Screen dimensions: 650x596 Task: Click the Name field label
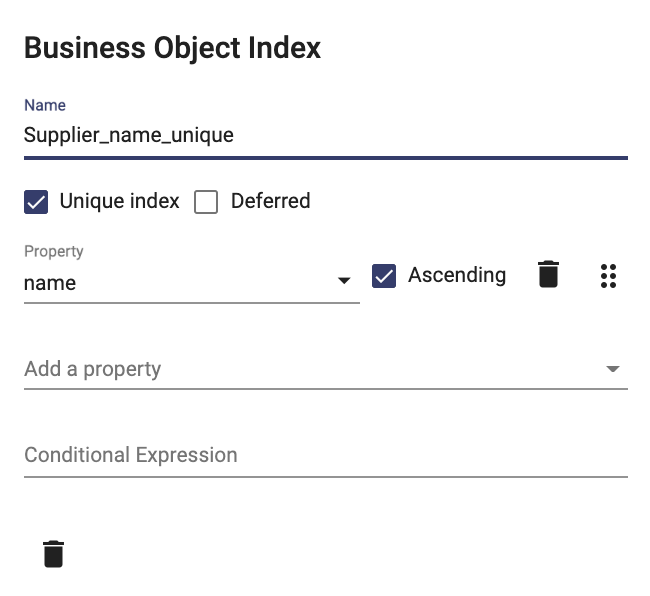45,105
